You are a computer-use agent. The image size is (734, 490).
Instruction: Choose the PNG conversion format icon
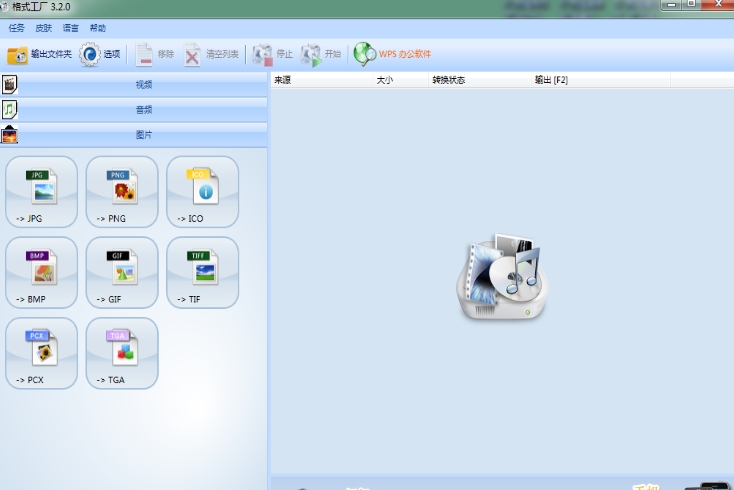pyautogui.click(x=122, y=192)
